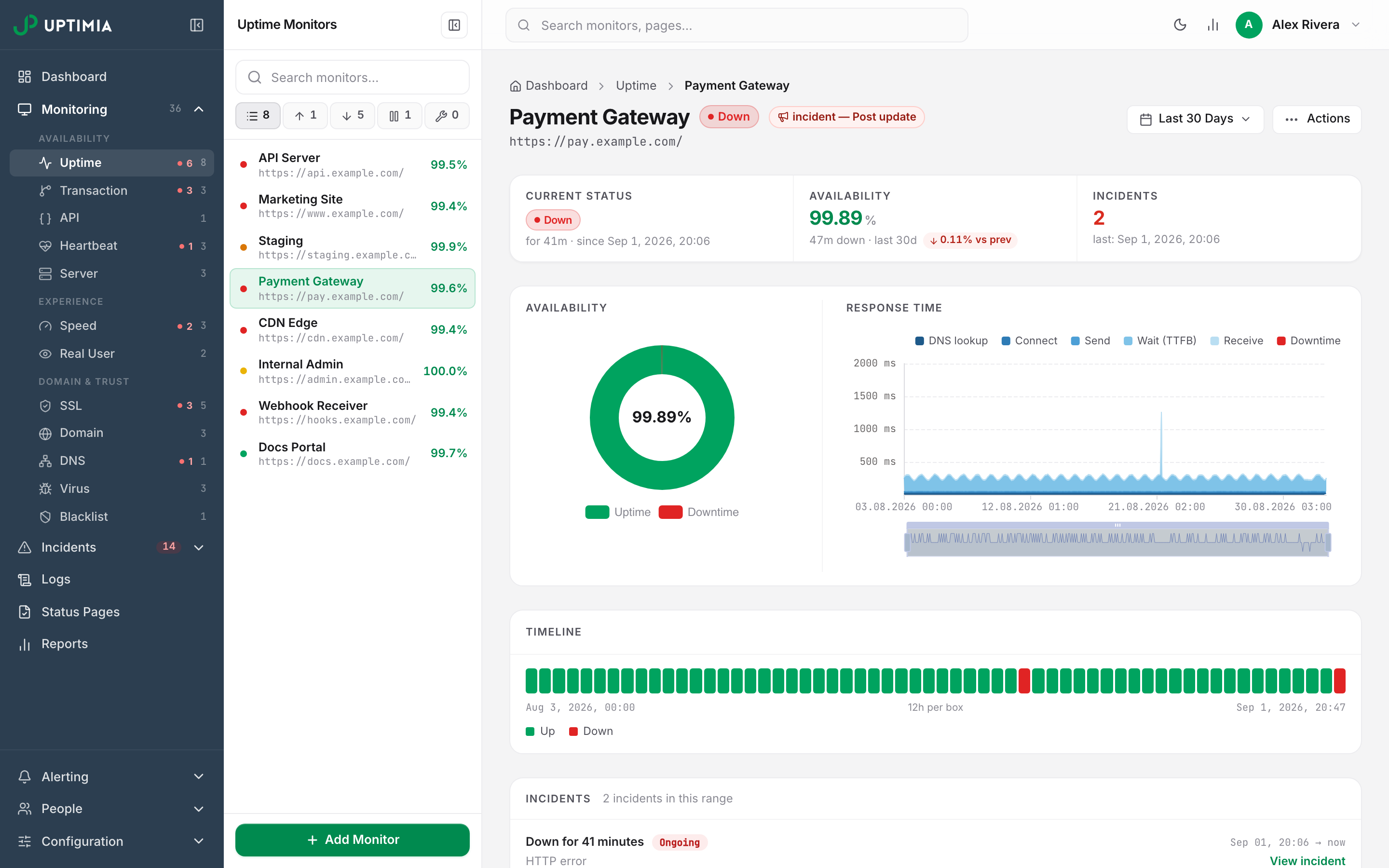This screenshot has height=868, width=1389.
Task: Open the Last 30 Days range dropdown
Action: pyautogui.click(x=1195, y=119)
